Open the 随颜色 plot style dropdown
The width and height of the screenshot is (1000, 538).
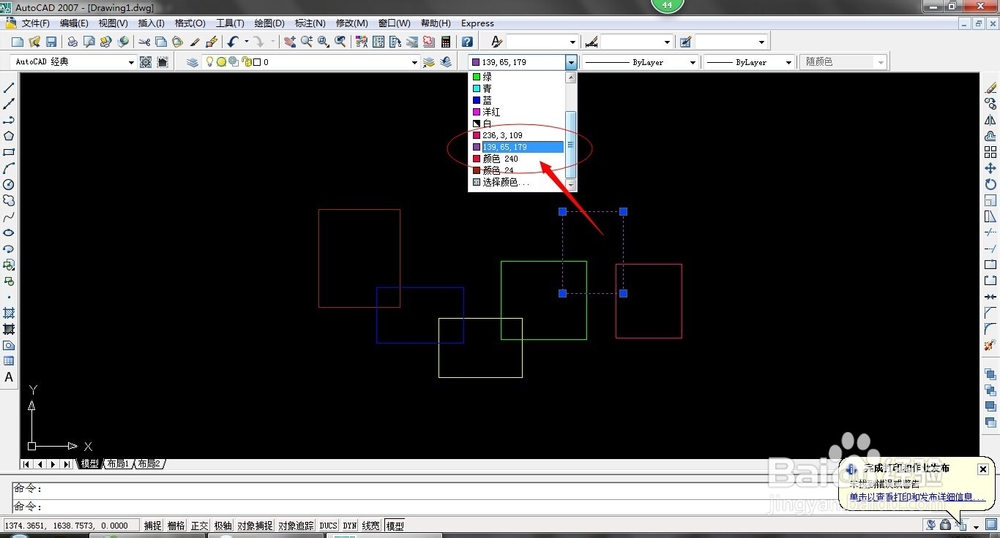pyautogui.click(x=881, y=62)
